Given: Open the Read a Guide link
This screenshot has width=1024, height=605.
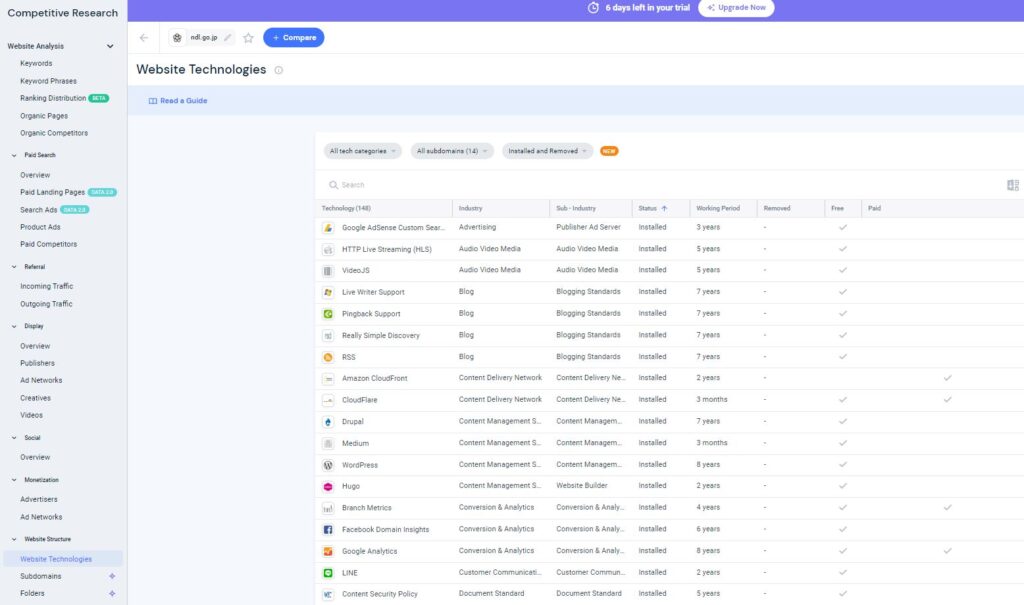Looking at the screenshot, I should [178, 101].
